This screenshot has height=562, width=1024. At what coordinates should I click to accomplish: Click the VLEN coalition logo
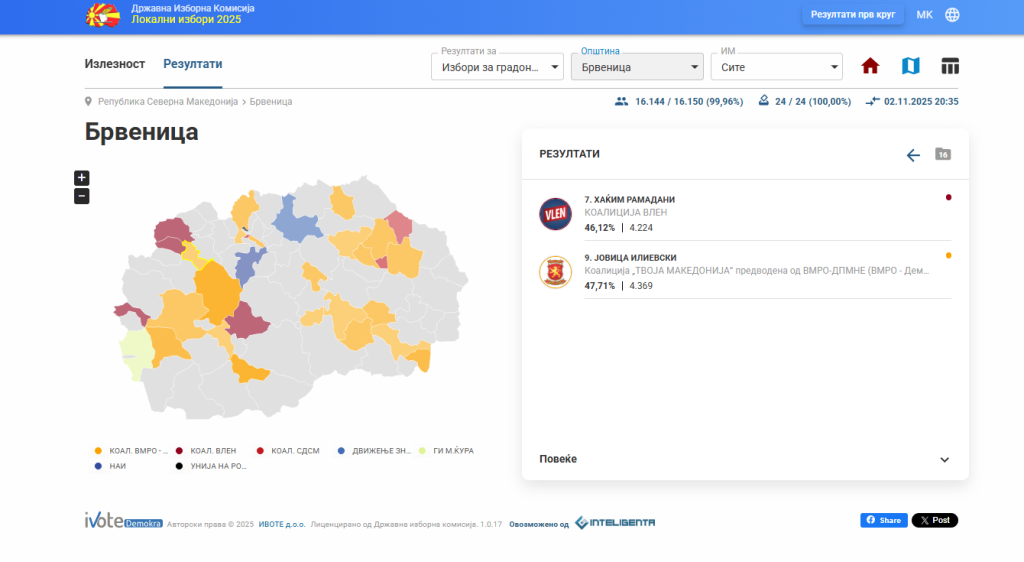(x=555, y=214)
